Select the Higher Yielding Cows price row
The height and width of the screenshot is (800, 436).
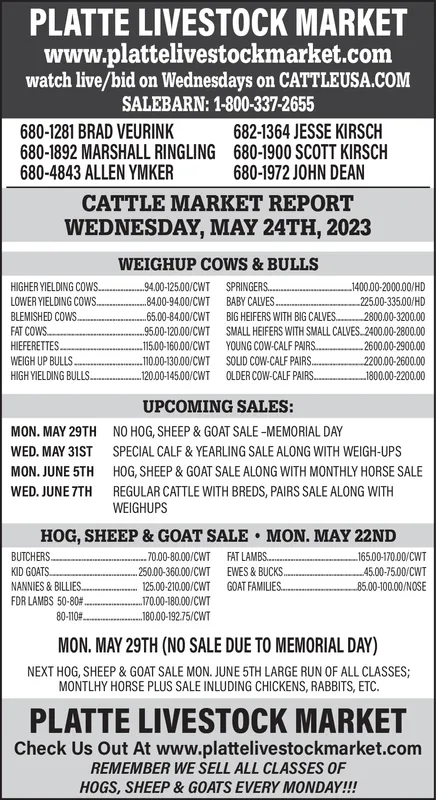(110, 287)
